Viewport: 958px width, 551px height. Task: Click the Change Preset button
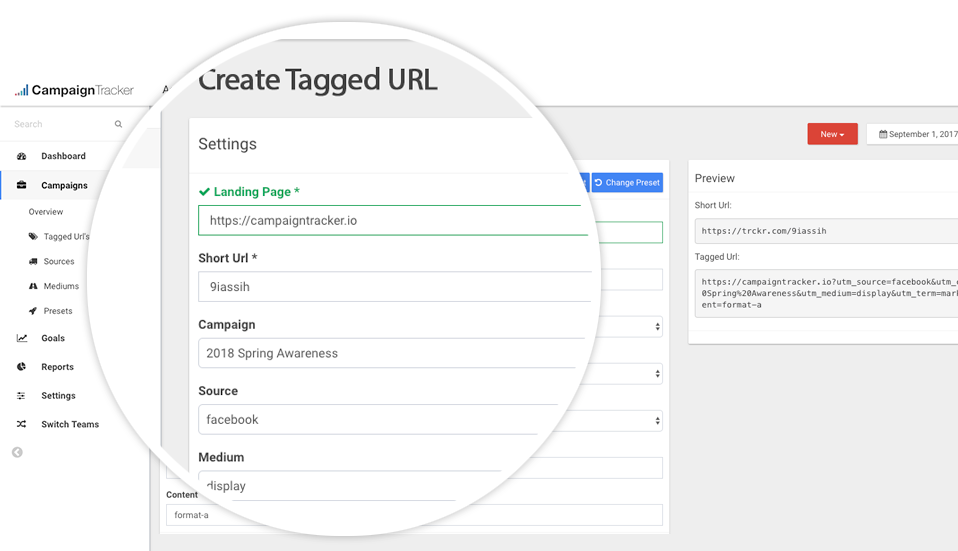pos(627,183)
